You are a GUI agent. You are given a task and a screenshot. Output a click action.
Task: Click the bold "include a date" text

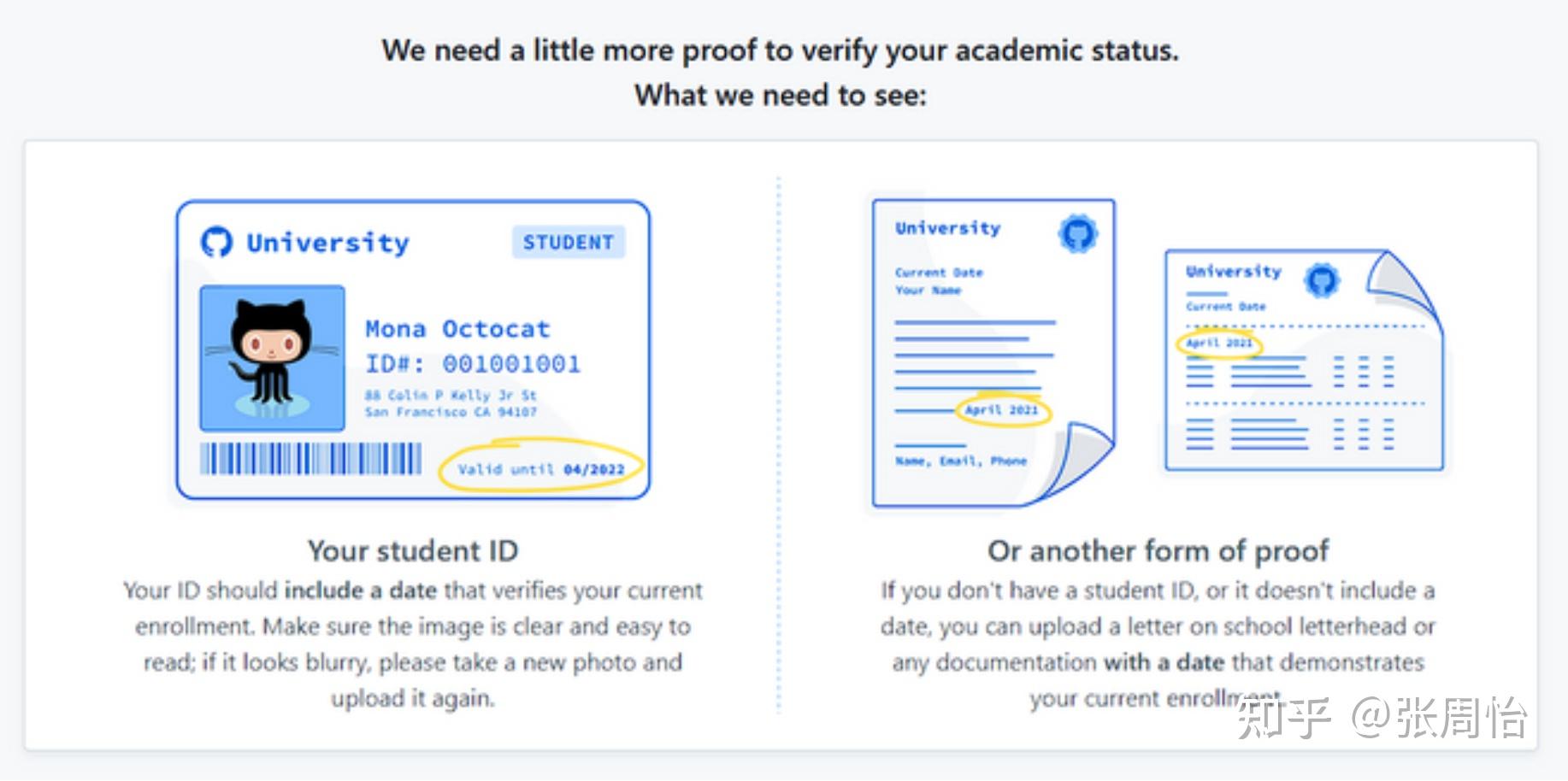(x=360, y=590)
